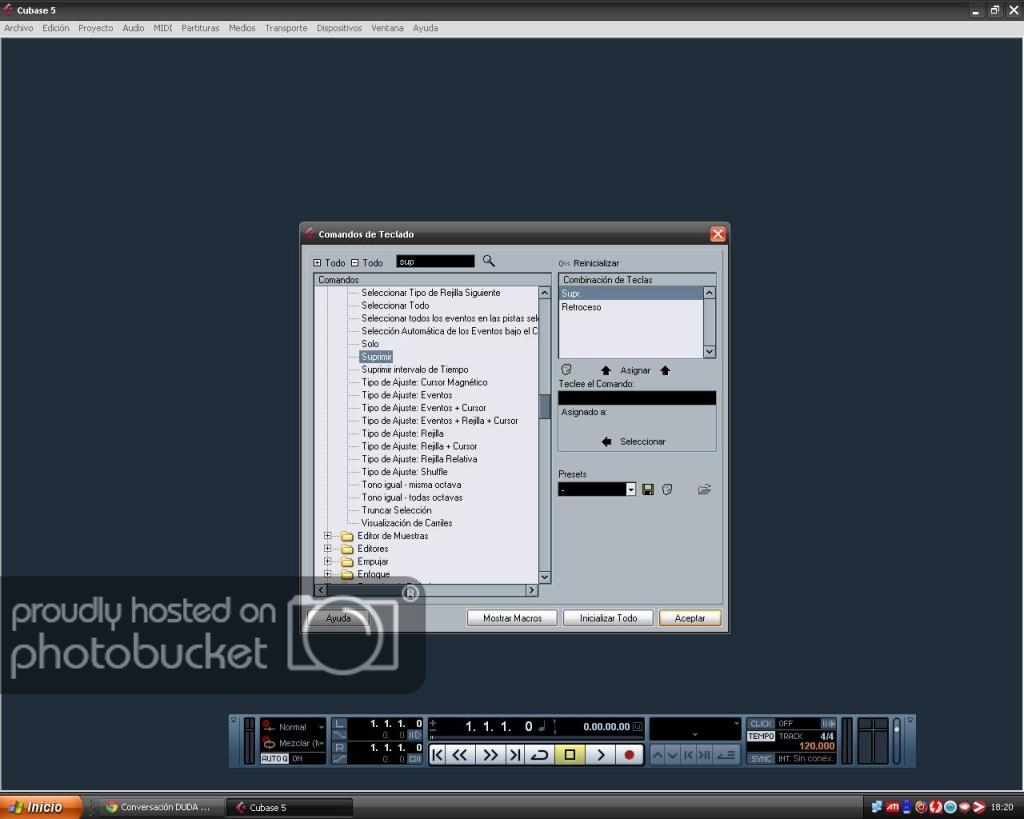Delete key combination with trash icon above Teclee el Comando
This screenshot has width=1024, height=819.
point(566,370)
